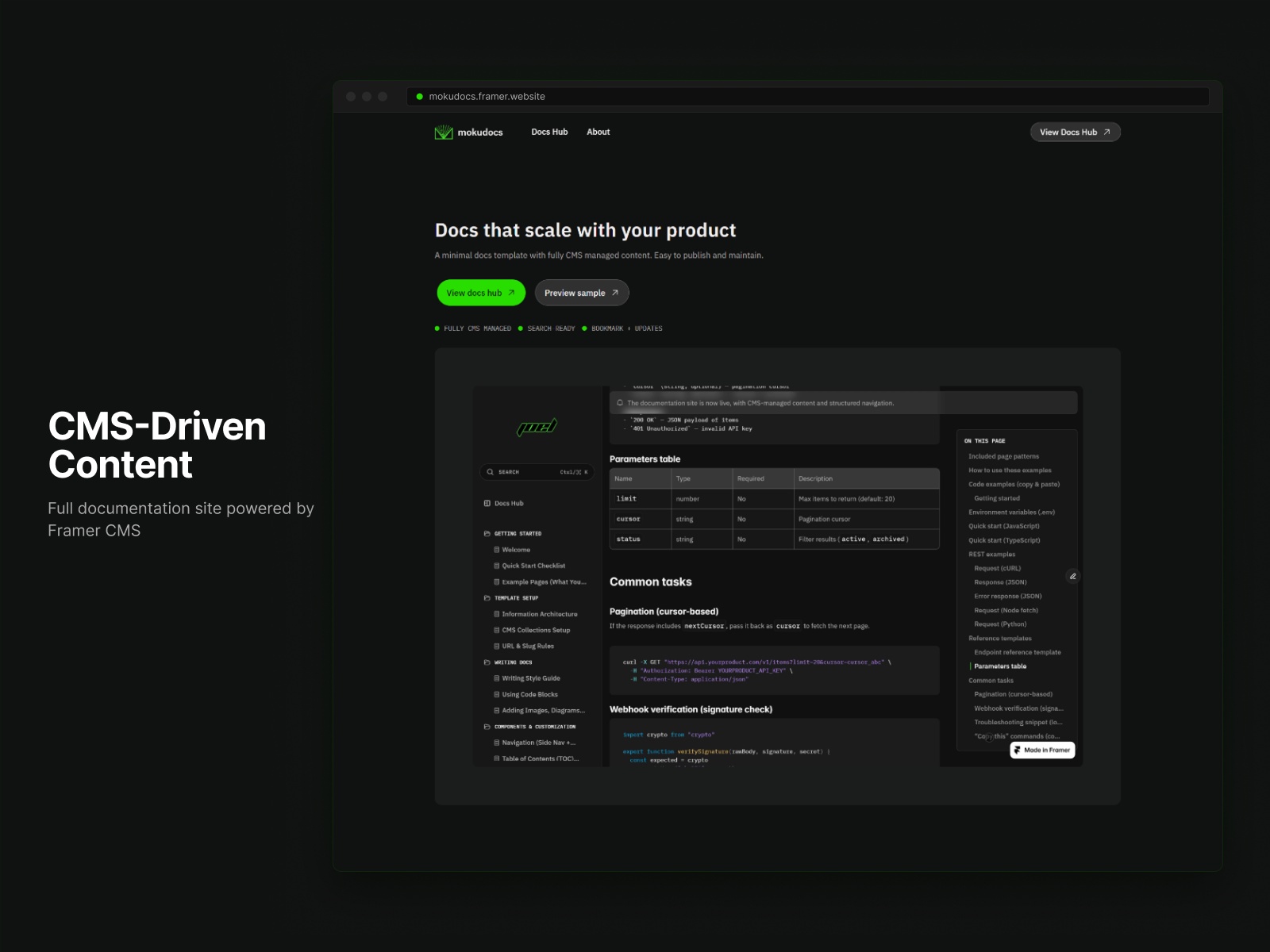Click the Search field in docs sidebar
This screenshot has width=1270, height=952.
pos(537,472)
